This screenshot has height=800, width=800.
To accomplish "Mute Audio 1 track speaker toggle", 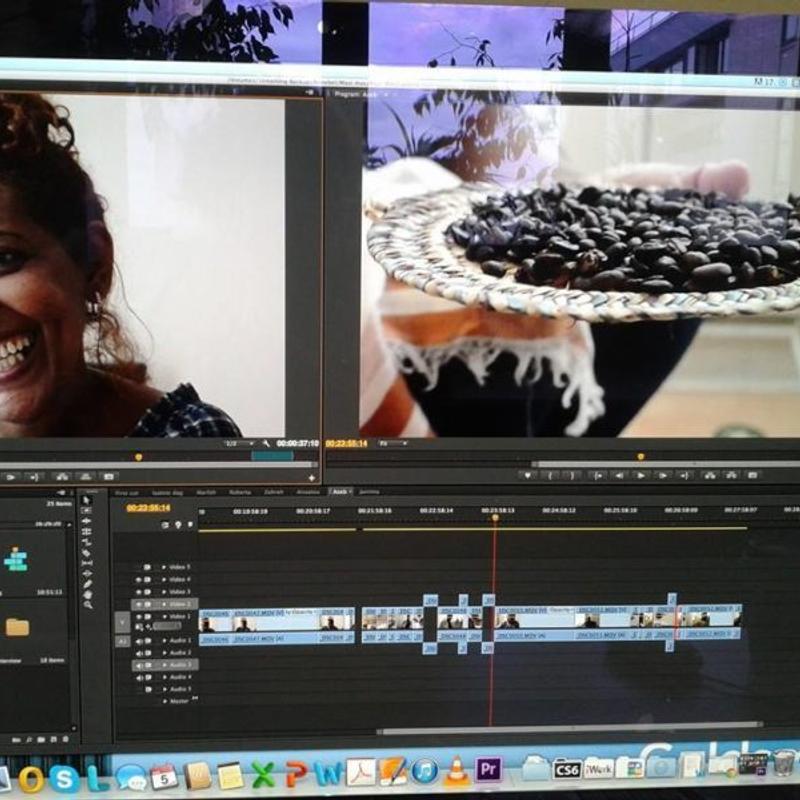I will click(x=139, y=641).
